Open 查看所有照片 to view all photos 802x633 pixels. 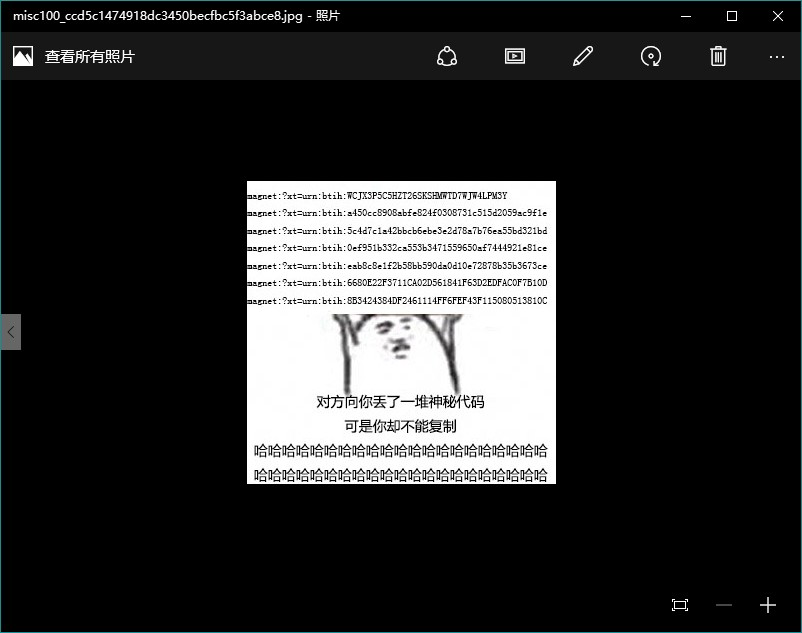click(x=90, y=56)
